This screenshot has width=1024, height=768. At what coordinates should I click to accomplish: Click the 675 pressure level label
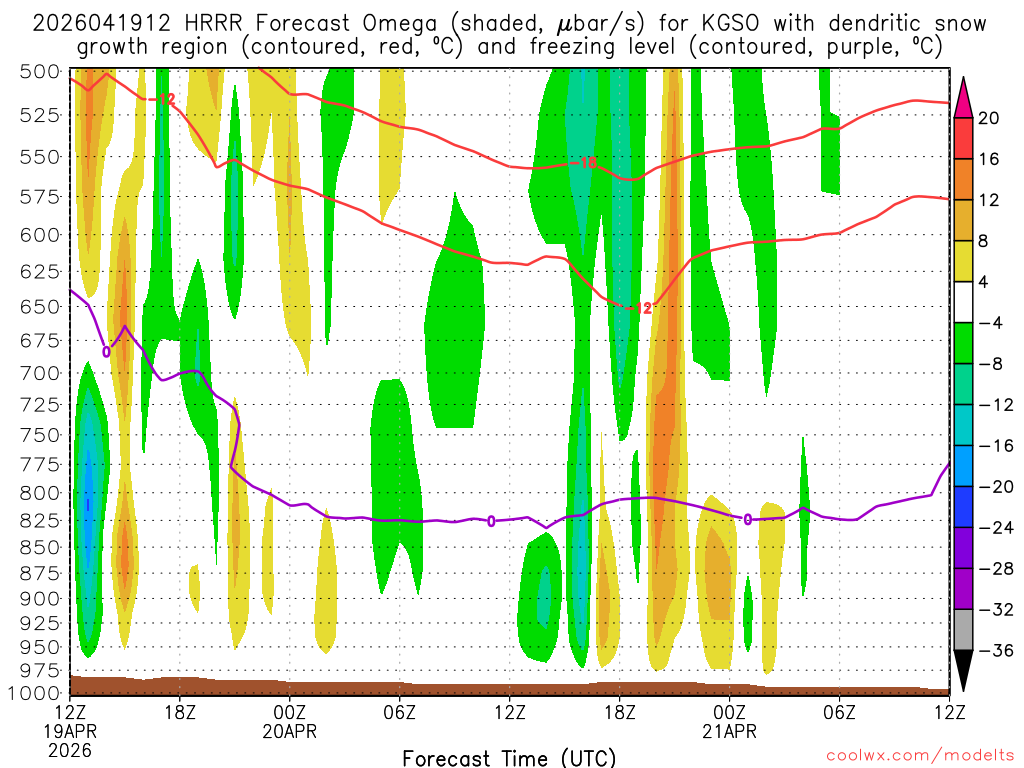click(40, 340)
